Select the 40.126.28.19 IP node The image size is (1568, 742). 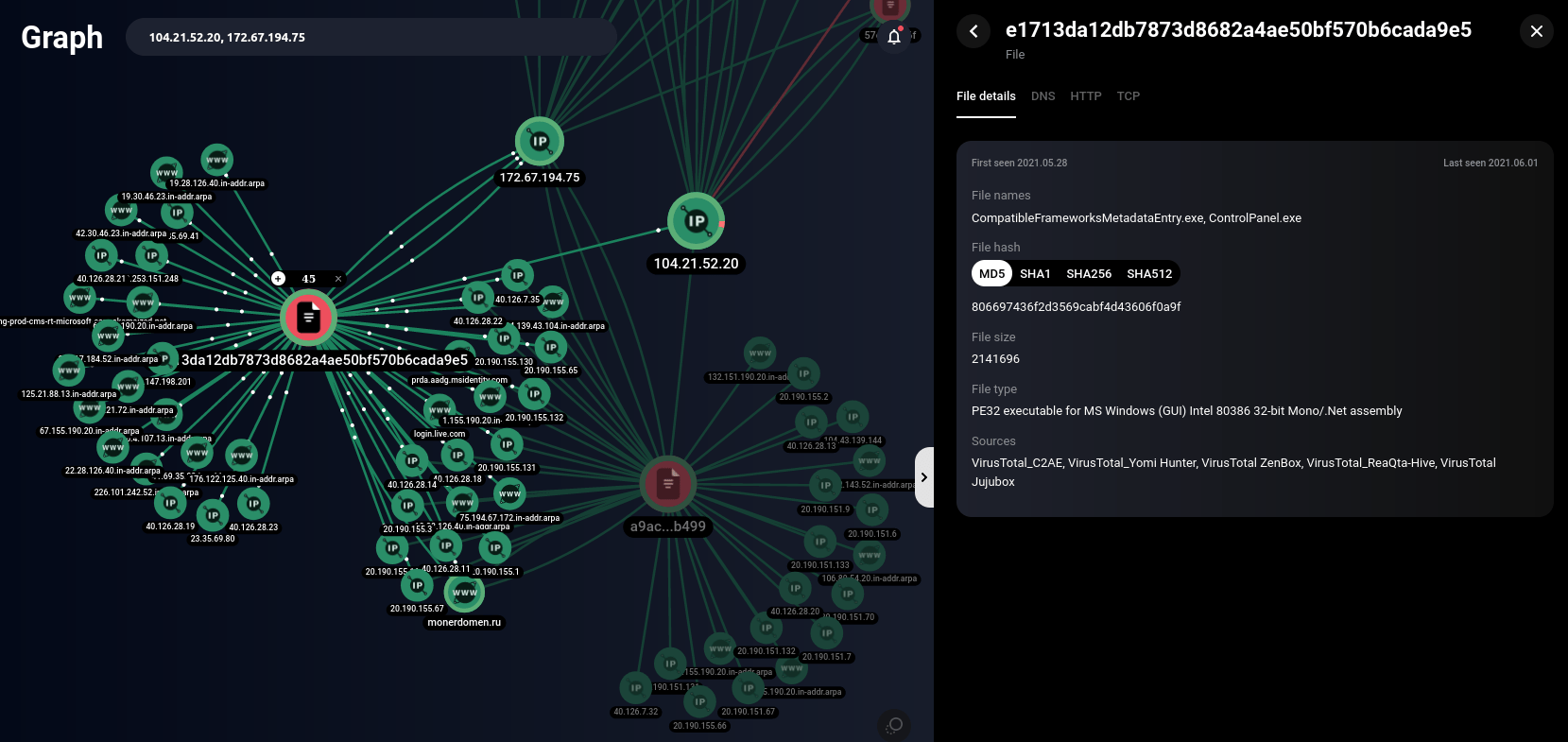click(x=170, y=503)
